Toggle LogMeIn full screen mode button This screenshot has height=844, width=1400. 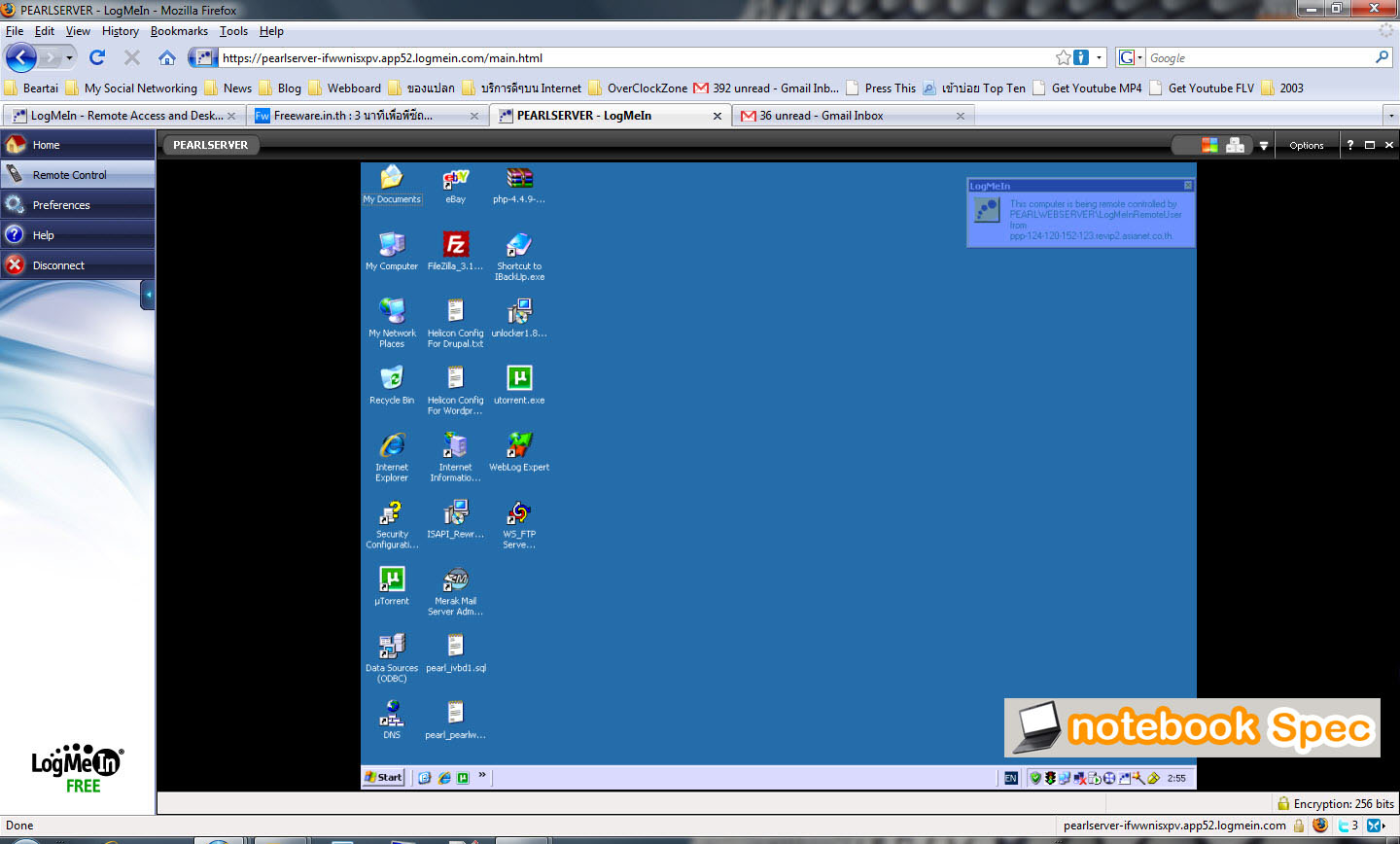pos(1370,145)
